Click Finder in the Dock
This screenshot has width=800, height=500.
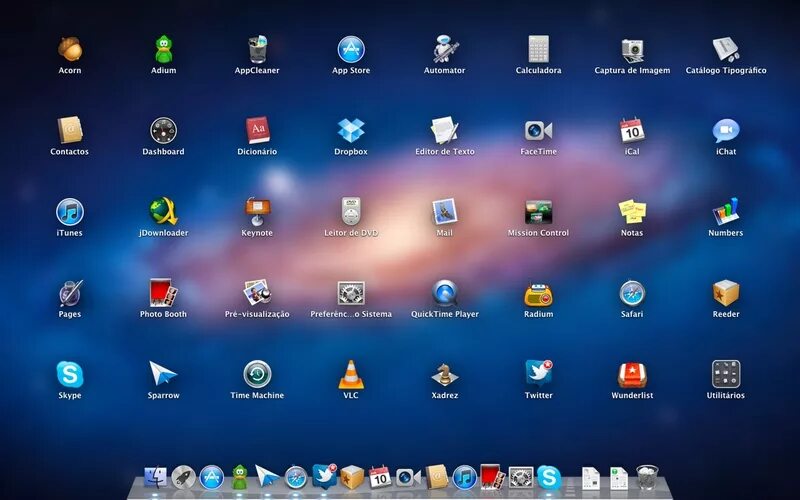(x=155, y=478)
